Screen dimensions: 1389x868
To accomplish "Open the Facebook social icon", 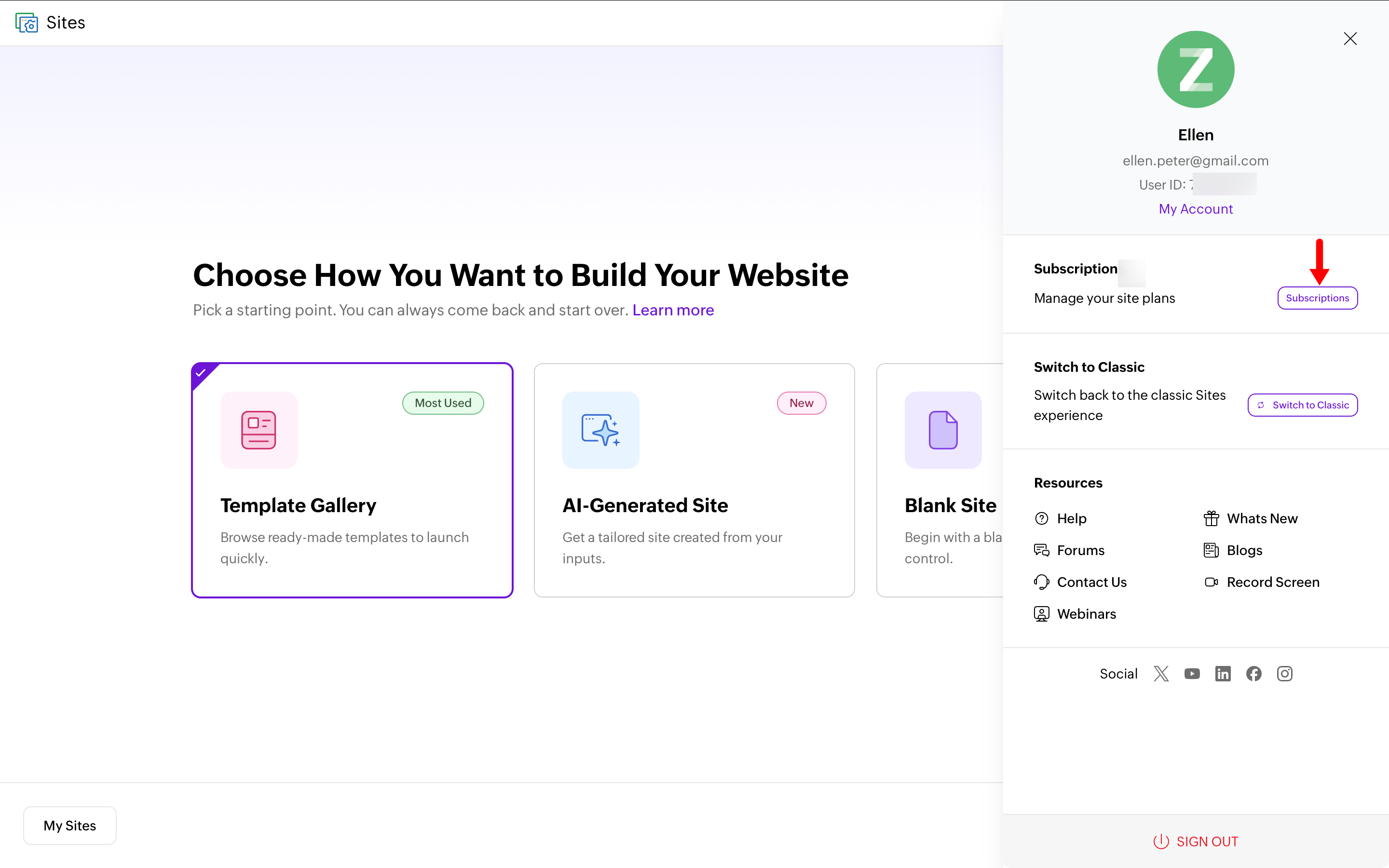I will [x=1254, y=673].
